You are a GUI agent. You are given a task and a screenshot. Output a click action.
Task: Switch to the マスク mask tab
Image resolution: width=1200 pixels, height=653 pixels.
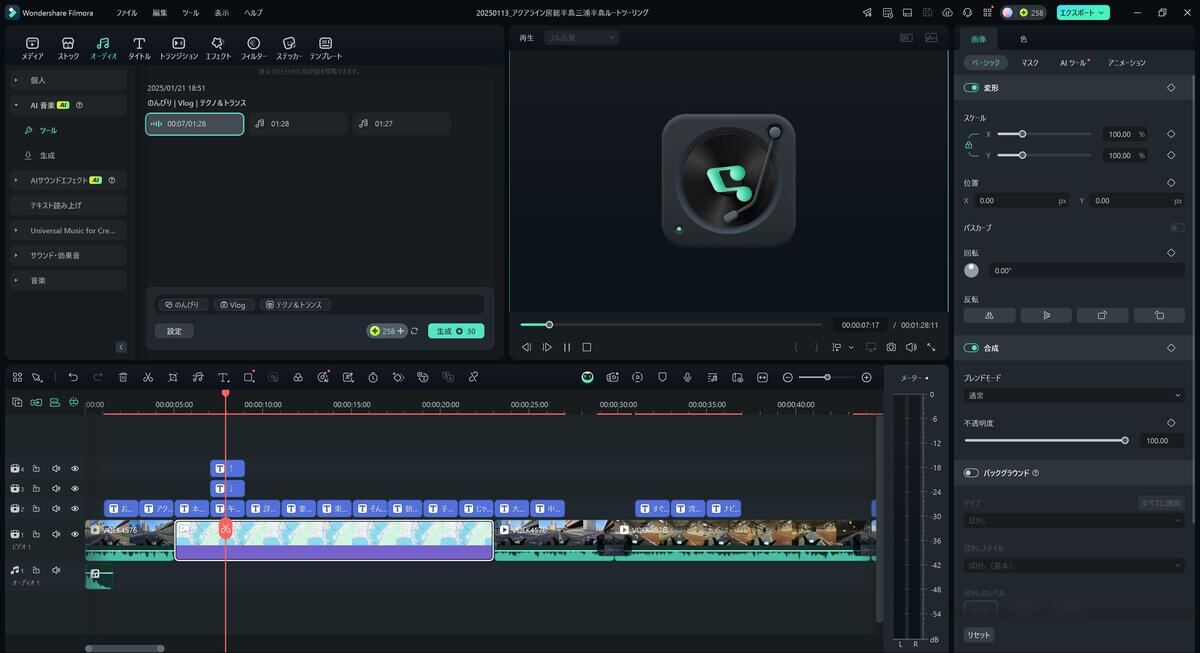point(1030,63)
